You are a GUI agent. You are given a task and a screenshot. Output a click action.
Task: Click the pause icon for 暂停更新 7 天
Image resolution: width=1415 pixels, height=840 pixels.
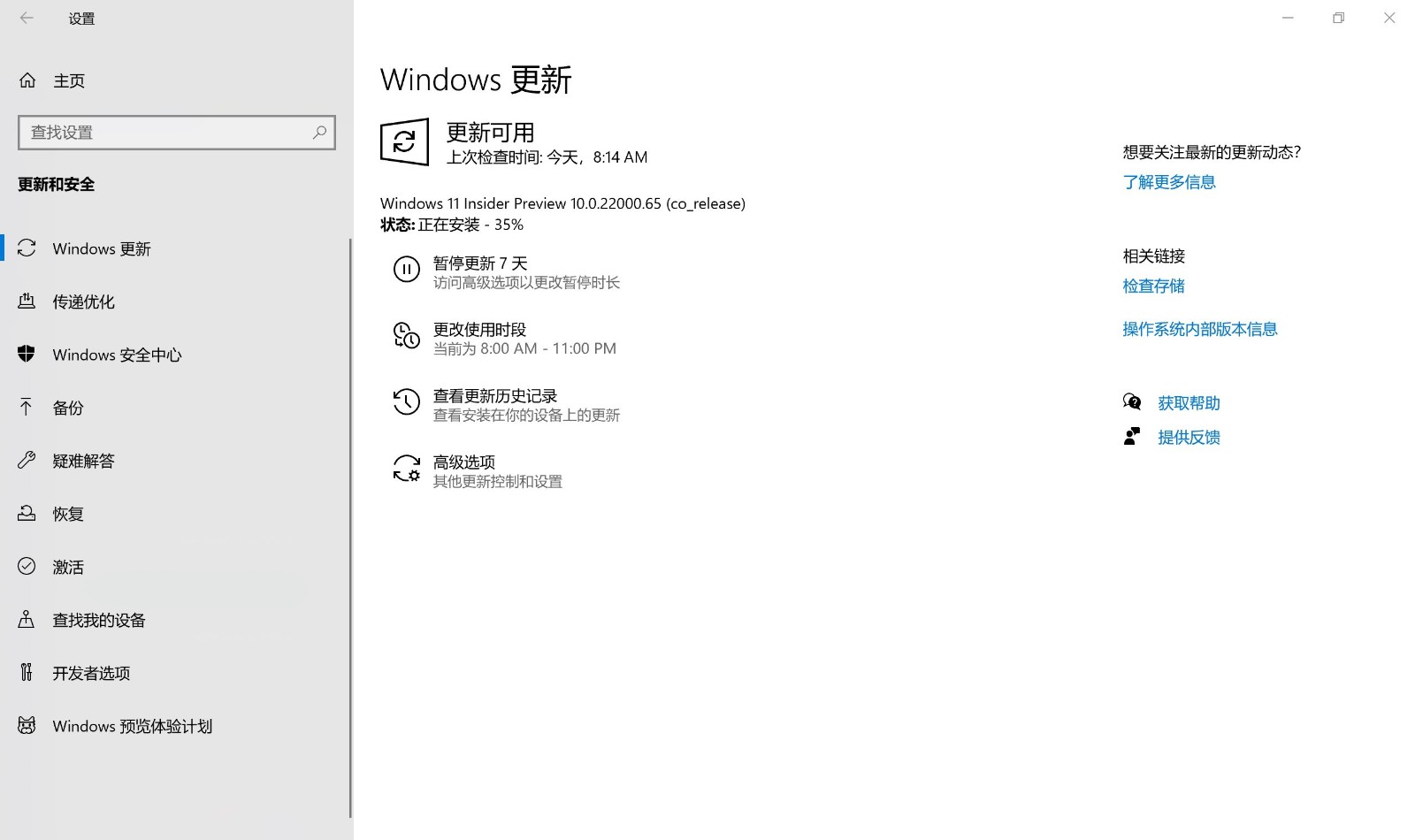(406, 269)
